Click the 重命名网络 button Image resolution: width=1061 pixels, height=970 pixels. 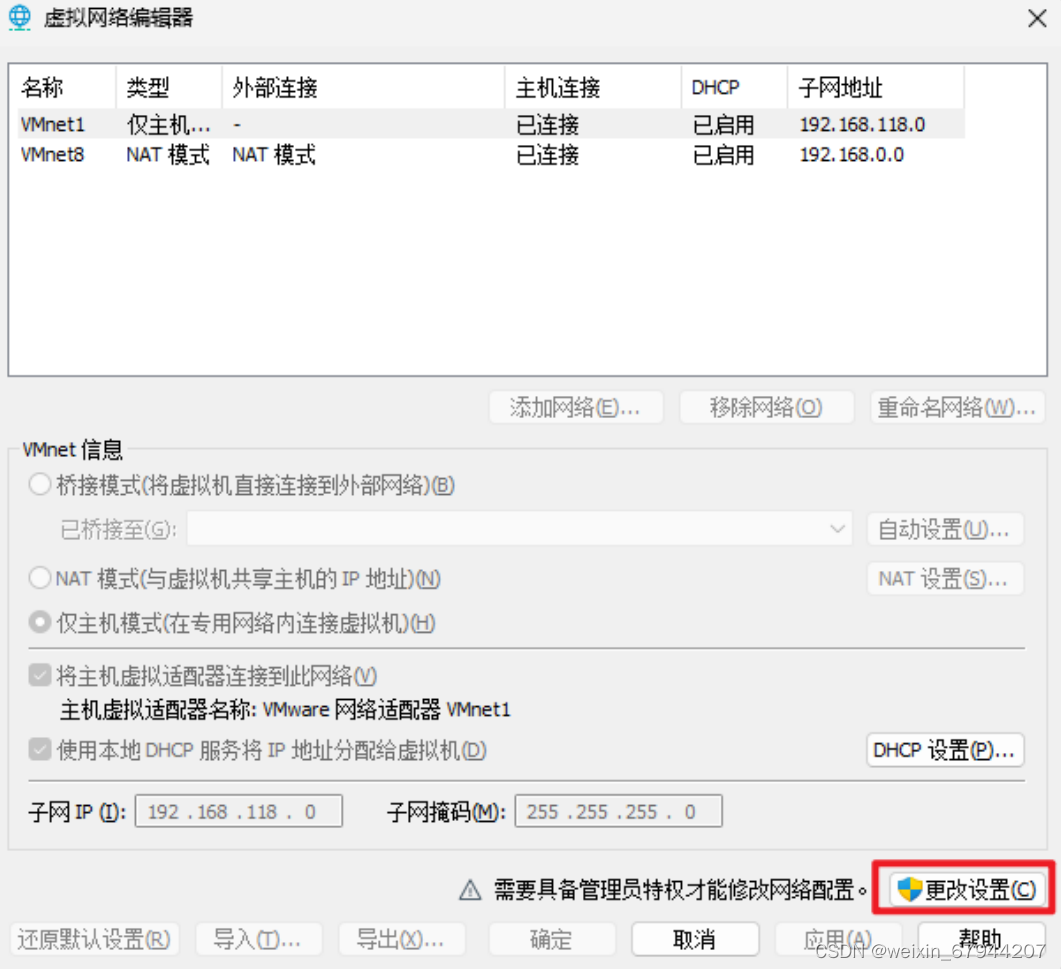point(957,407)
